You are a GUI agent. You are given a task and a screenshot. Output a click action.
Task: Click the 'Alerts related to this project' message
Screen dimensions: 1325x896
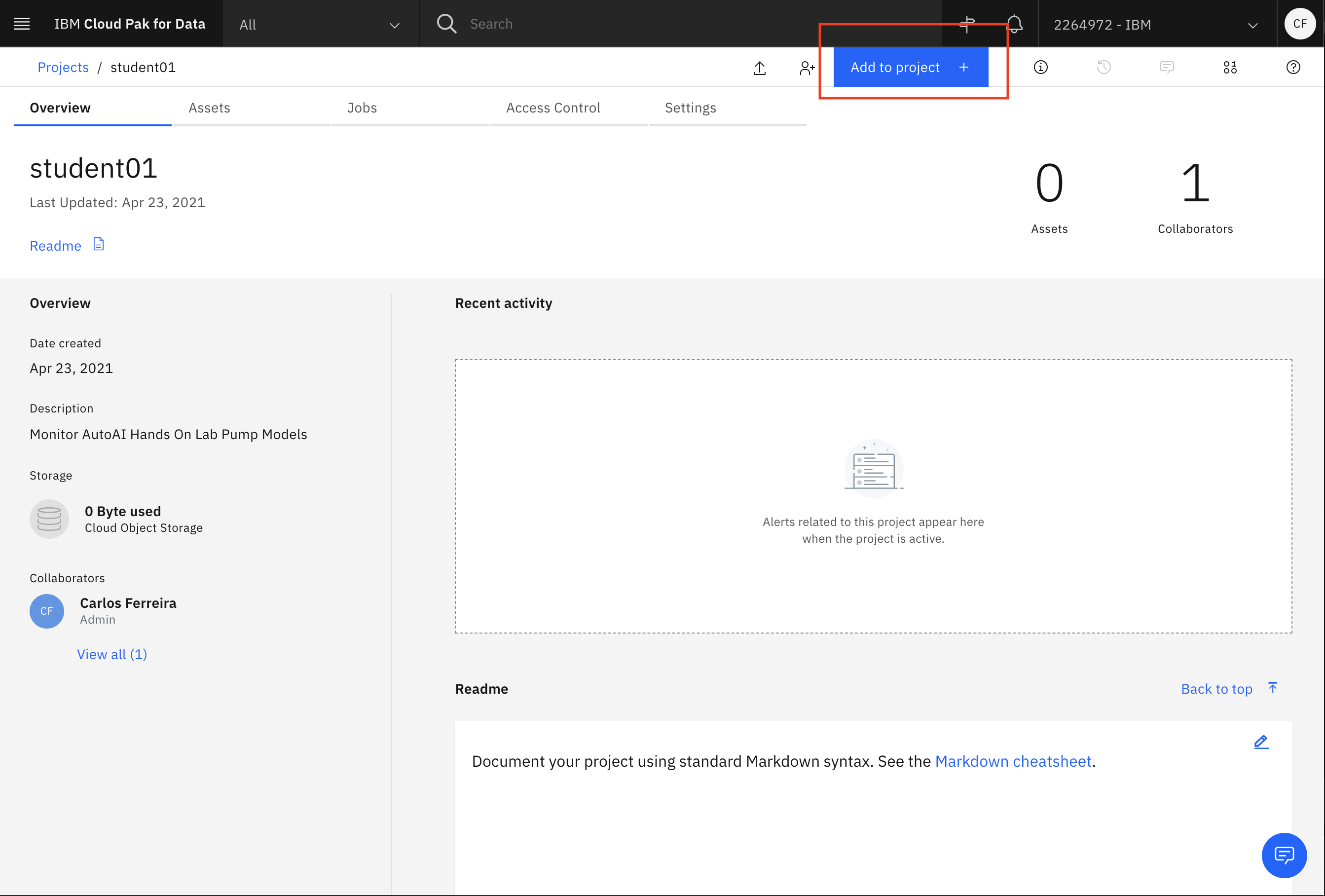[874, 530]
